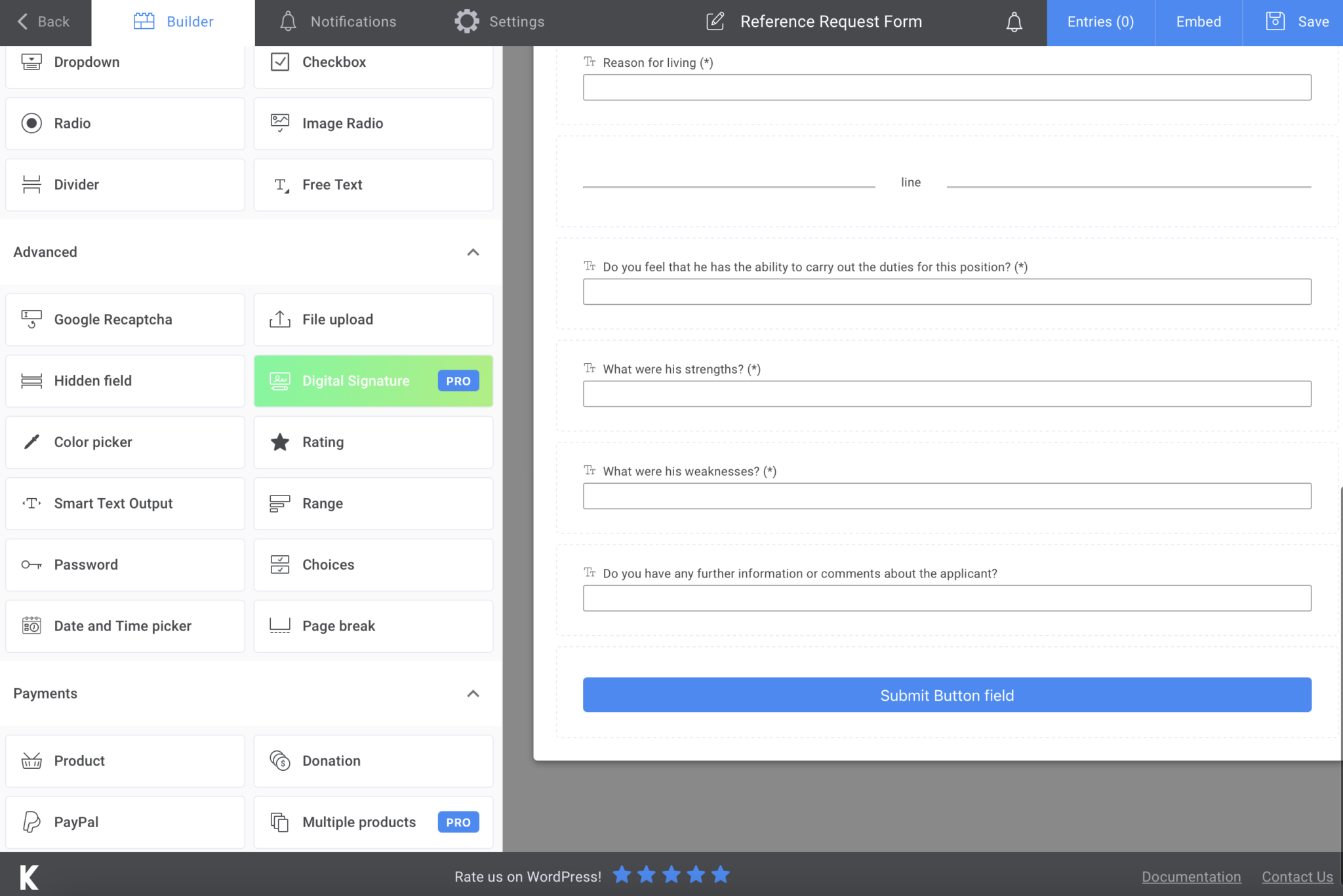Open the Documentation link
This screenshot has height=896, width=1343.
(1192, 876)
